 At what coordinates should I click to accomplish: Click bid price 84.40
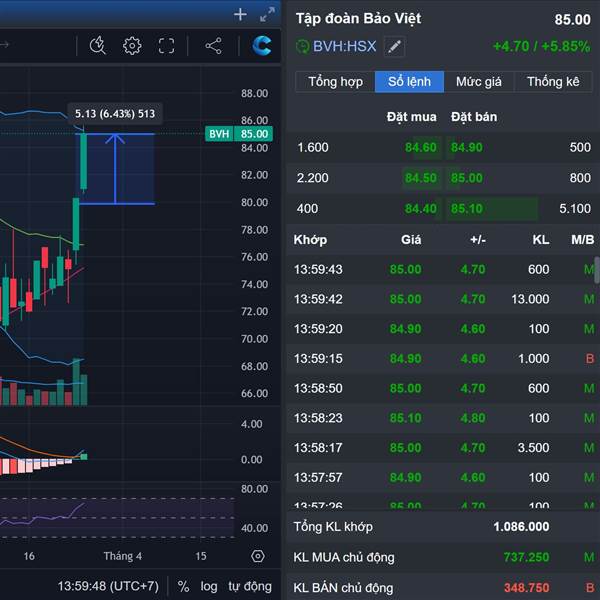pos(421,209)
